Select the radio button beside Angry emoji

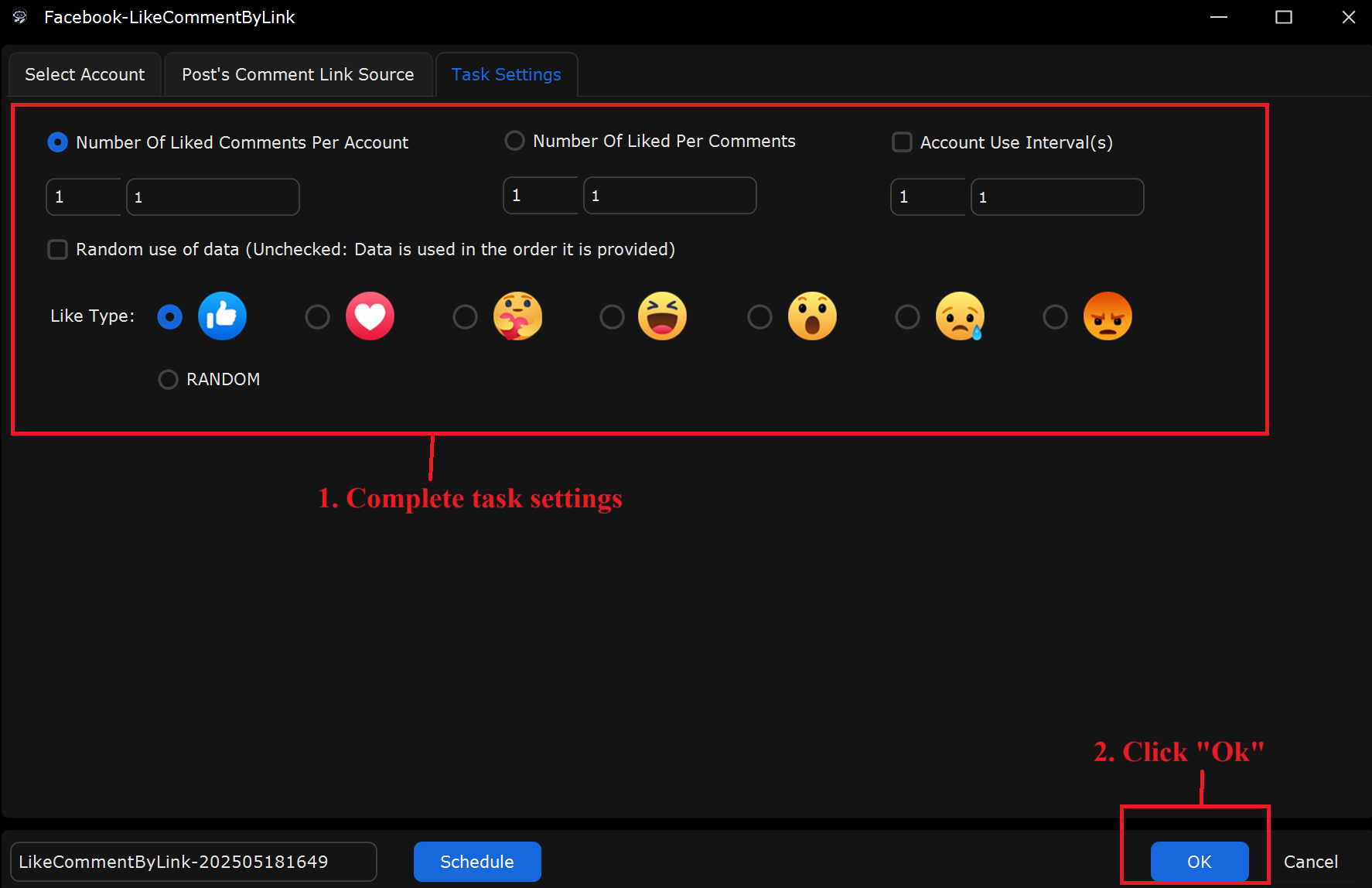(x=1055, y=316)
